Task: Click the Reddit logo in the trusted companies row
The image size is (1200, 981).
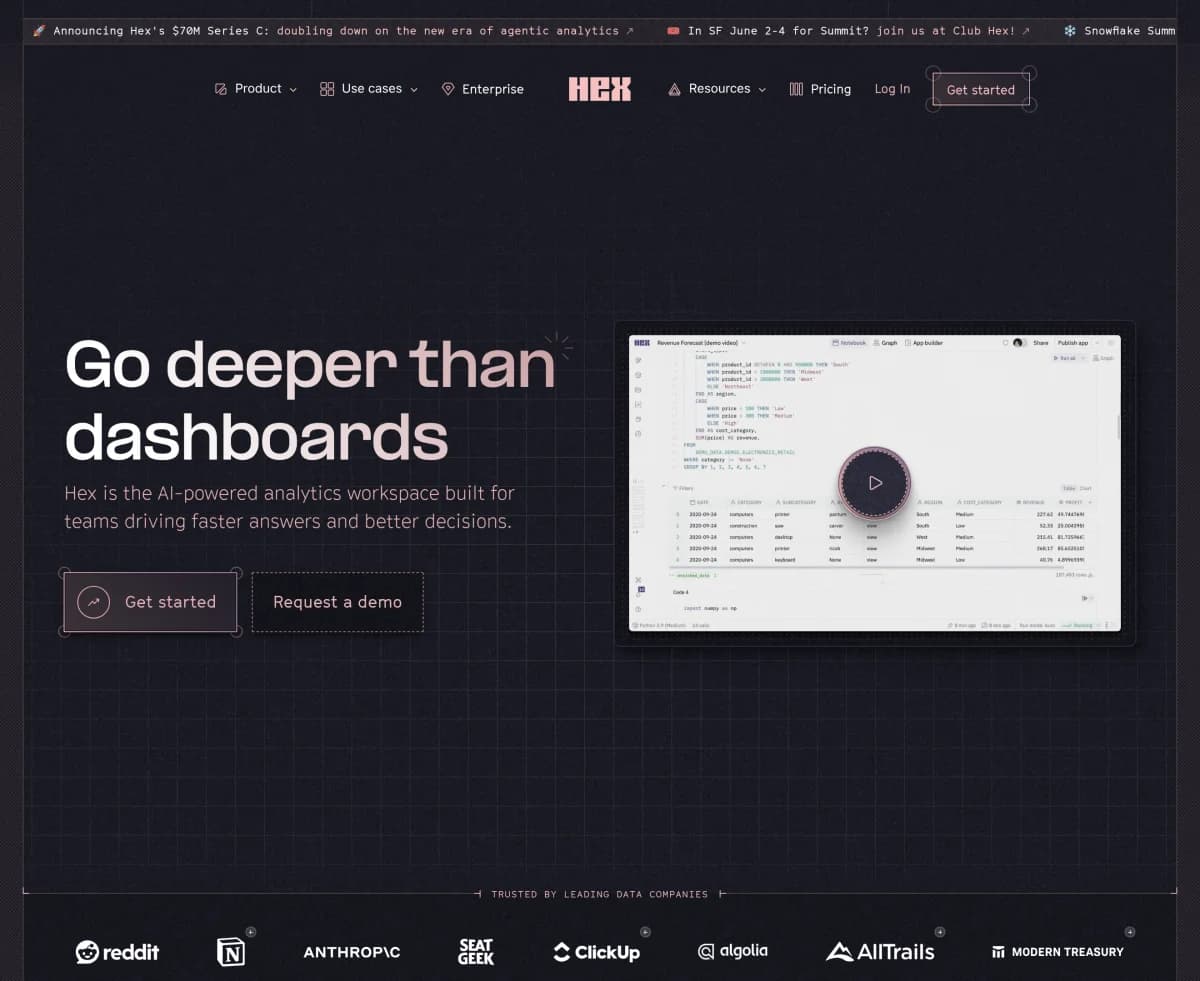Action: pyautogui.click(x=117, y=952)
